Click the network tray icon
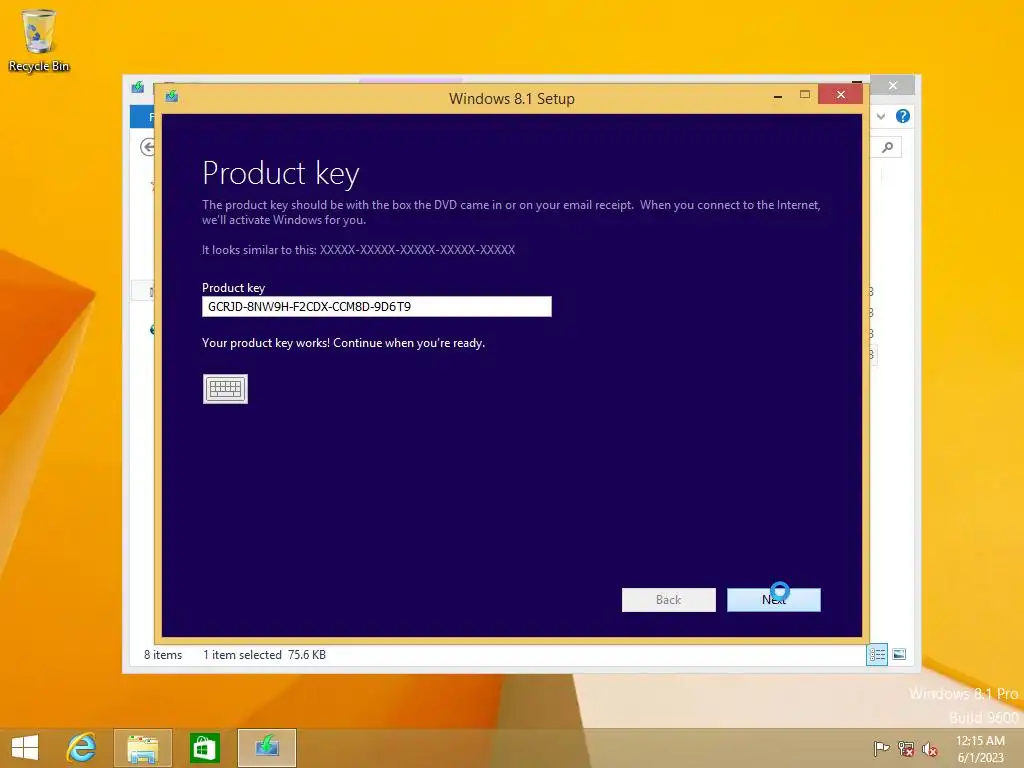 (905, 748)
